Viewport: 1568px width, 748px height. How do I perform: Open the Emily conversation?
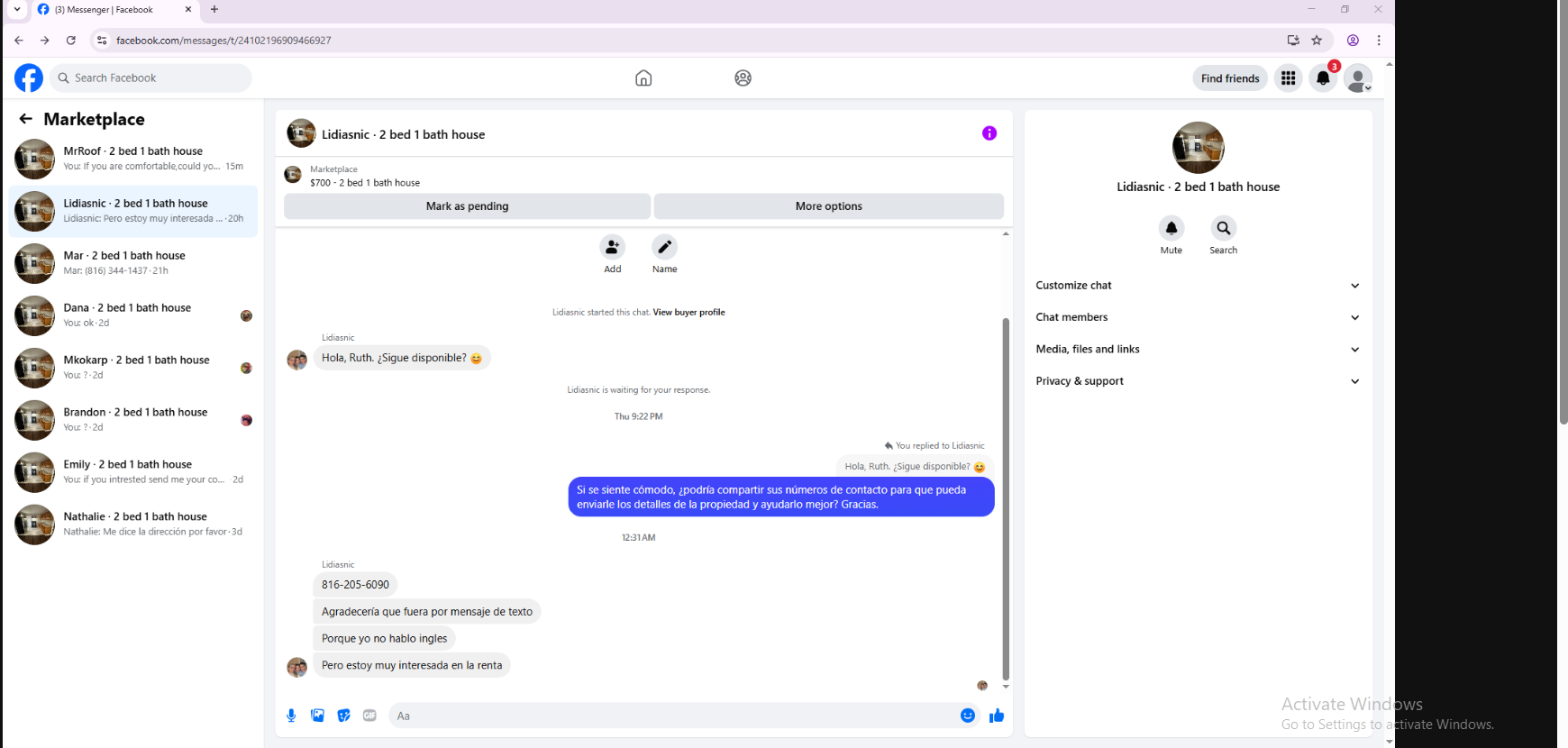(133, 473)
